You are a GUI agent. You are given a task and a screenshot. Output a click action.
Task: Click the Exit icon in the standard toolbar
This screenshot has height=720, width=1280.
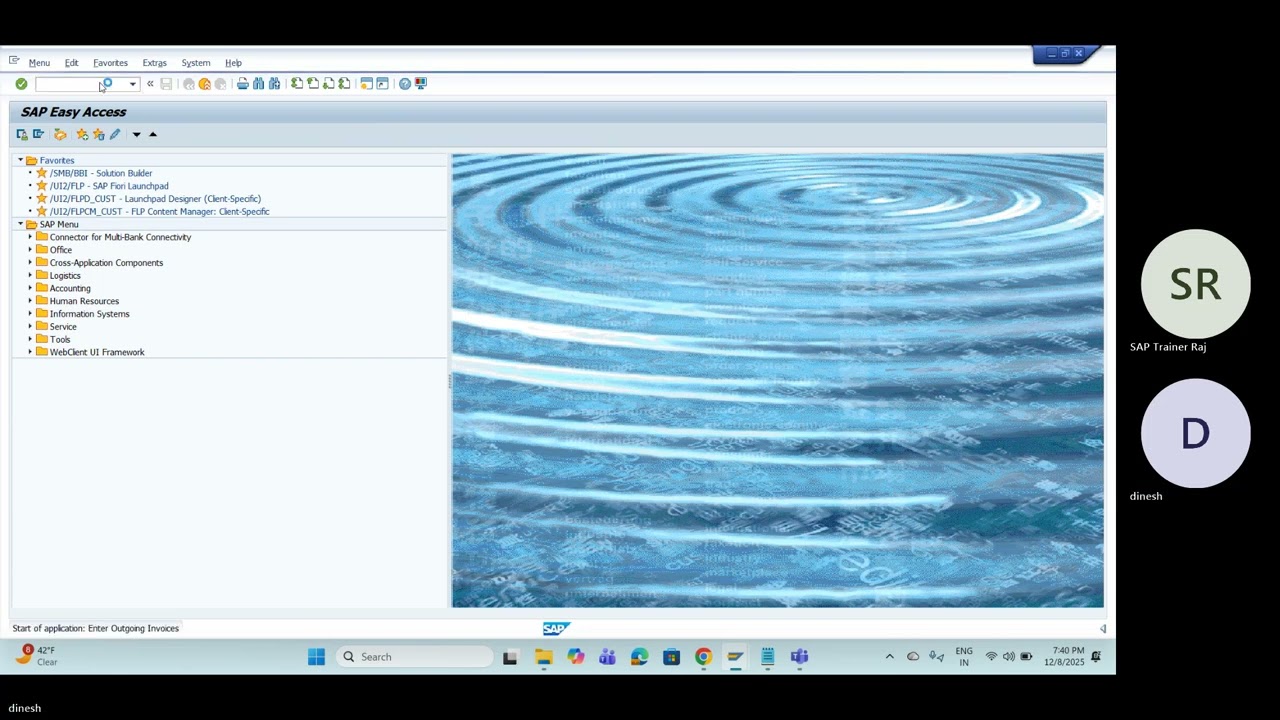205,84
